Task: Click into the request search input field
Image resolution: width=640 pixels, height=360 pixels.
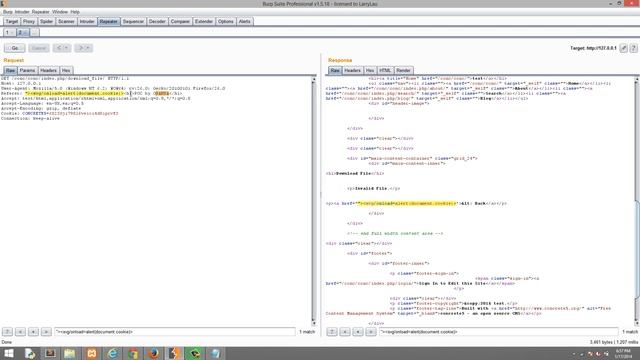Action: coord(175,332)
